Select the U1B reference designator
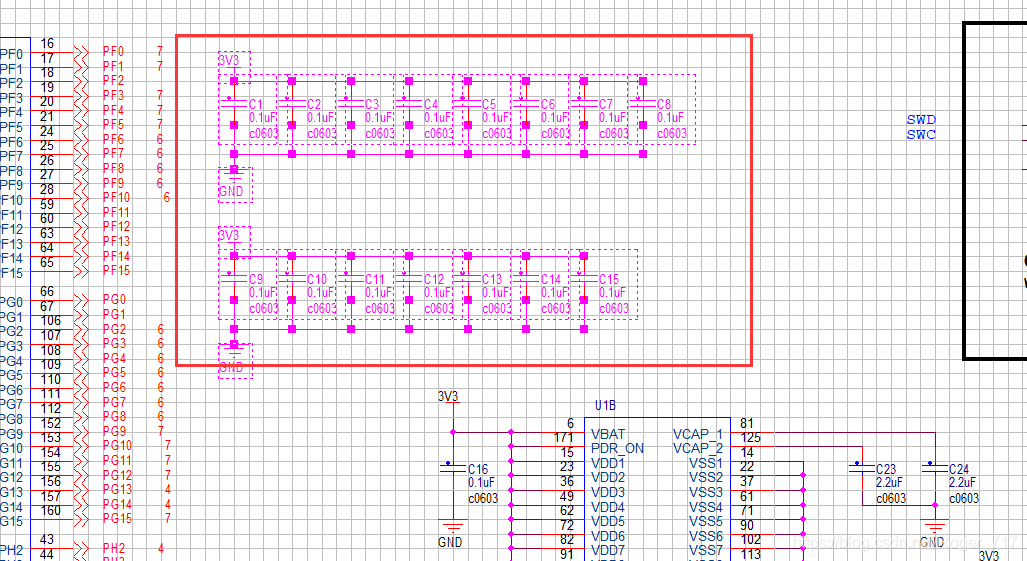The height and width of the screenshot is (561, 1027). [x=605, y=406]
